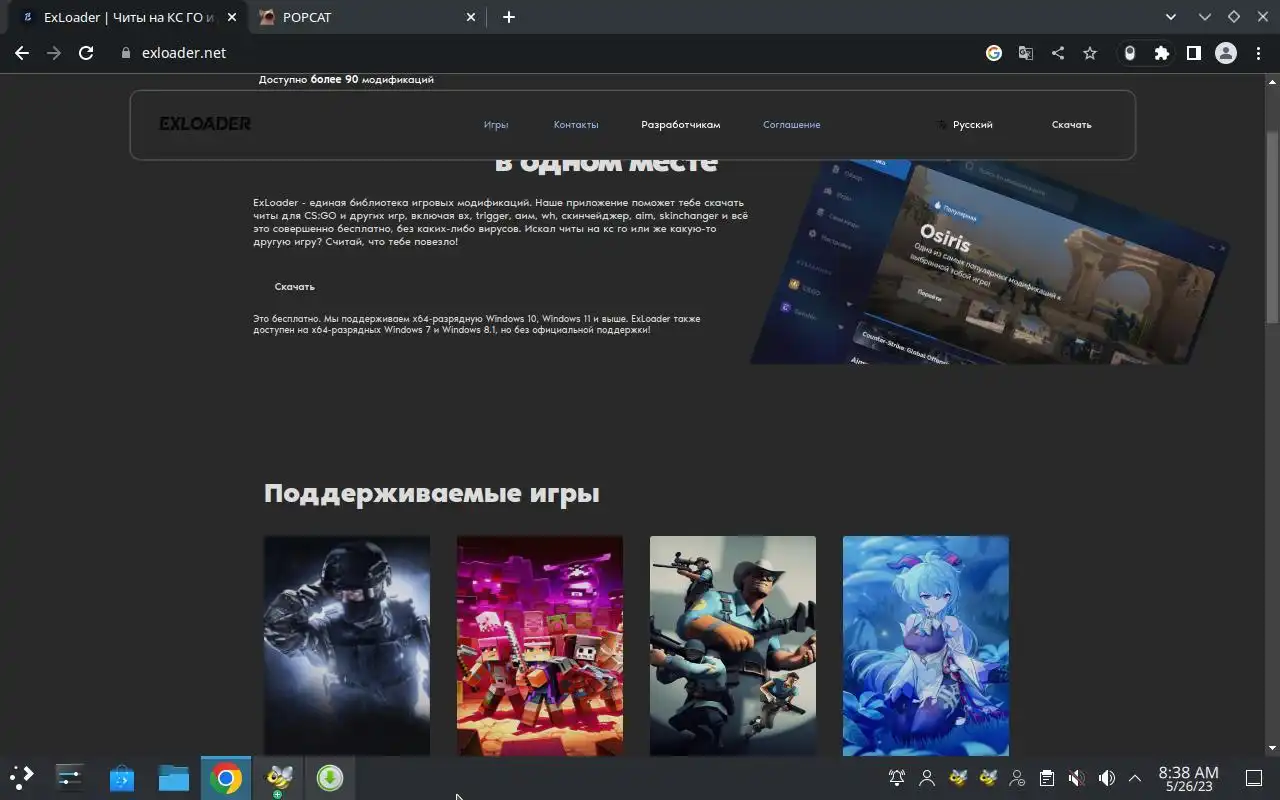
Task: Open the bee app in the taskbar
Action: point(278,777)
